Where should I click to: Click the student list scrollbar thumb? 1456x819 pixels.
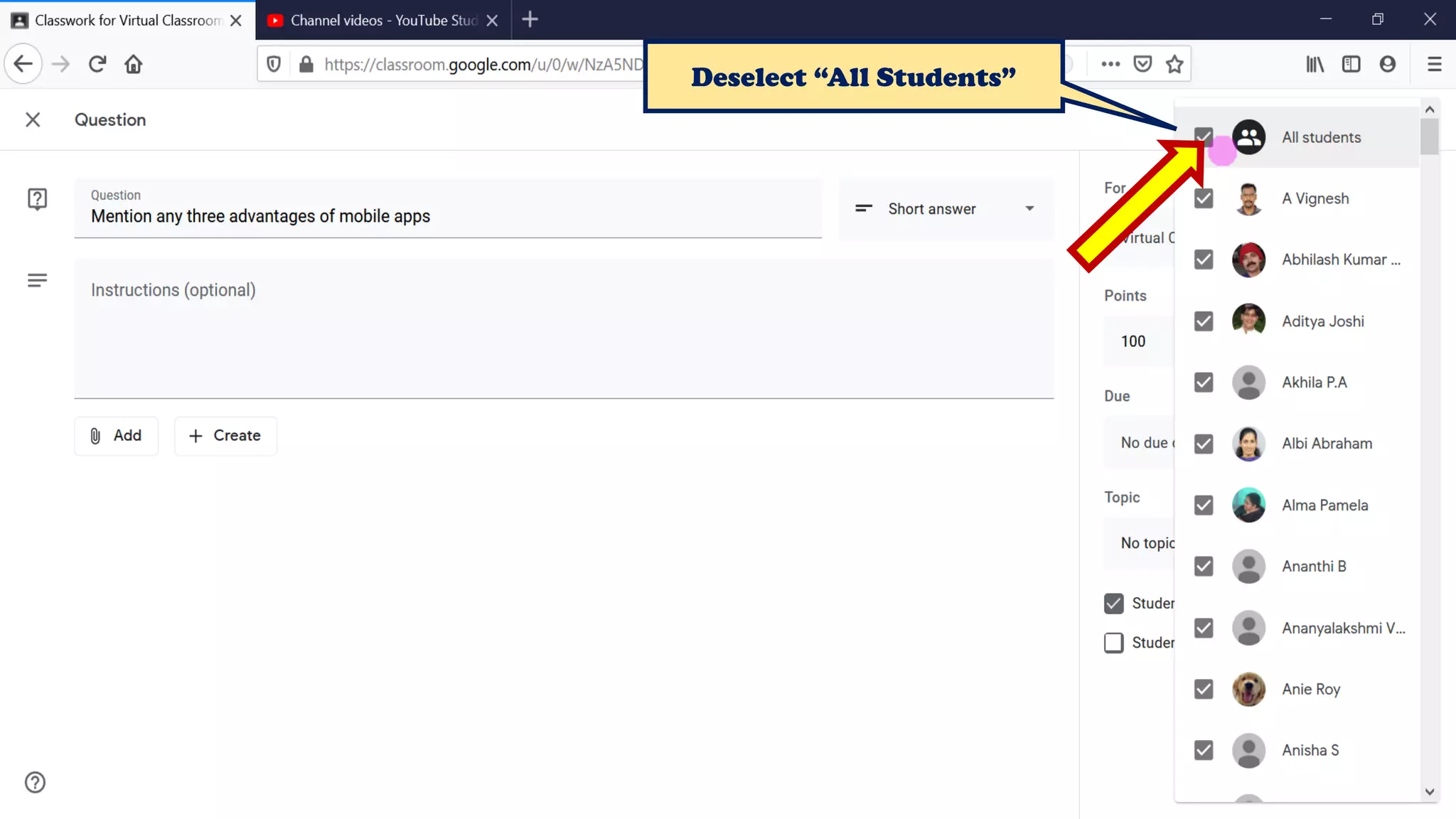(x=1430, y=136)
